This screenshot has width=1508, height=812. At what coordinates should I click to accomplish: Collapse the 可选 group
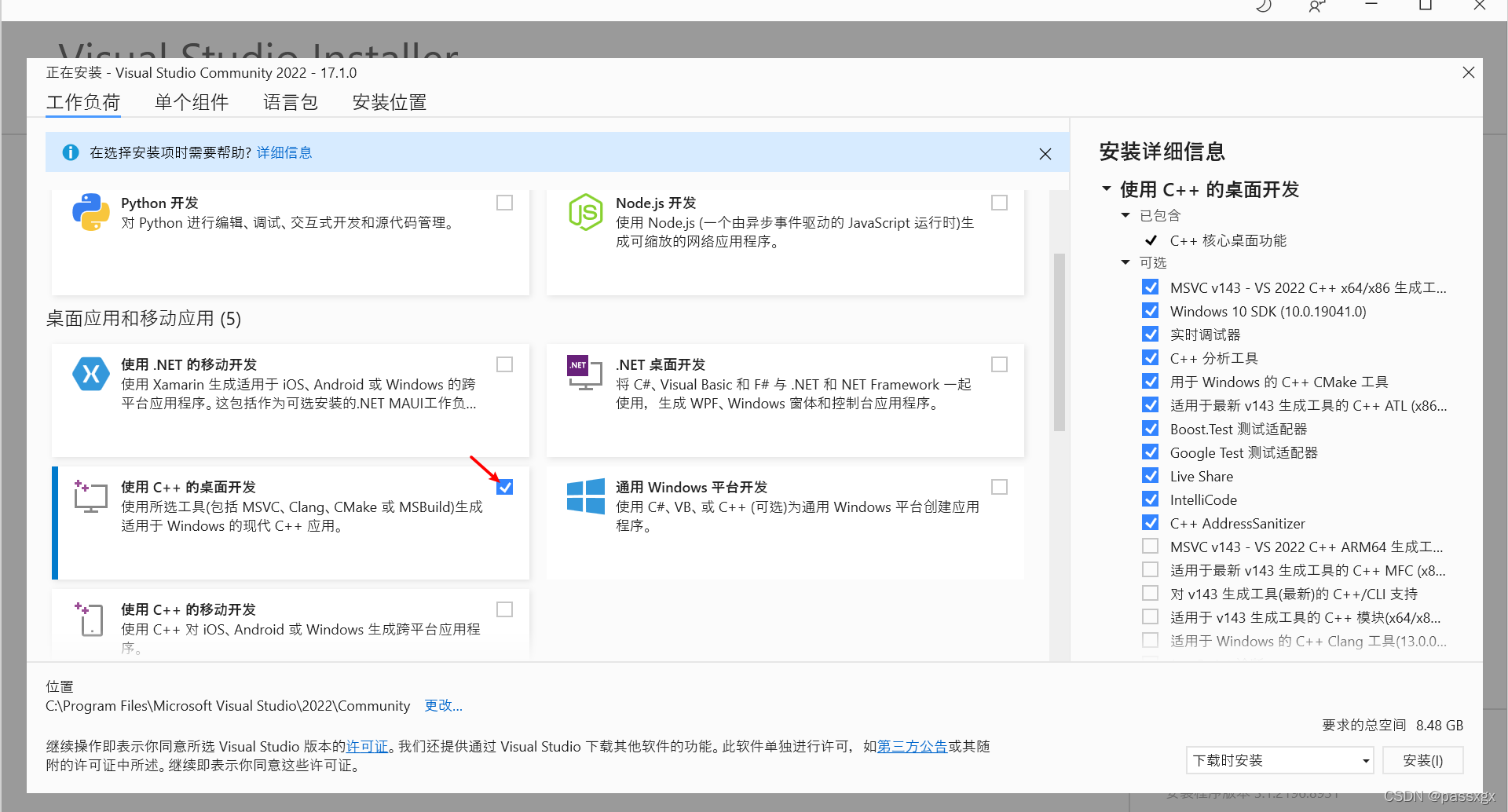tap(1126, 262)
